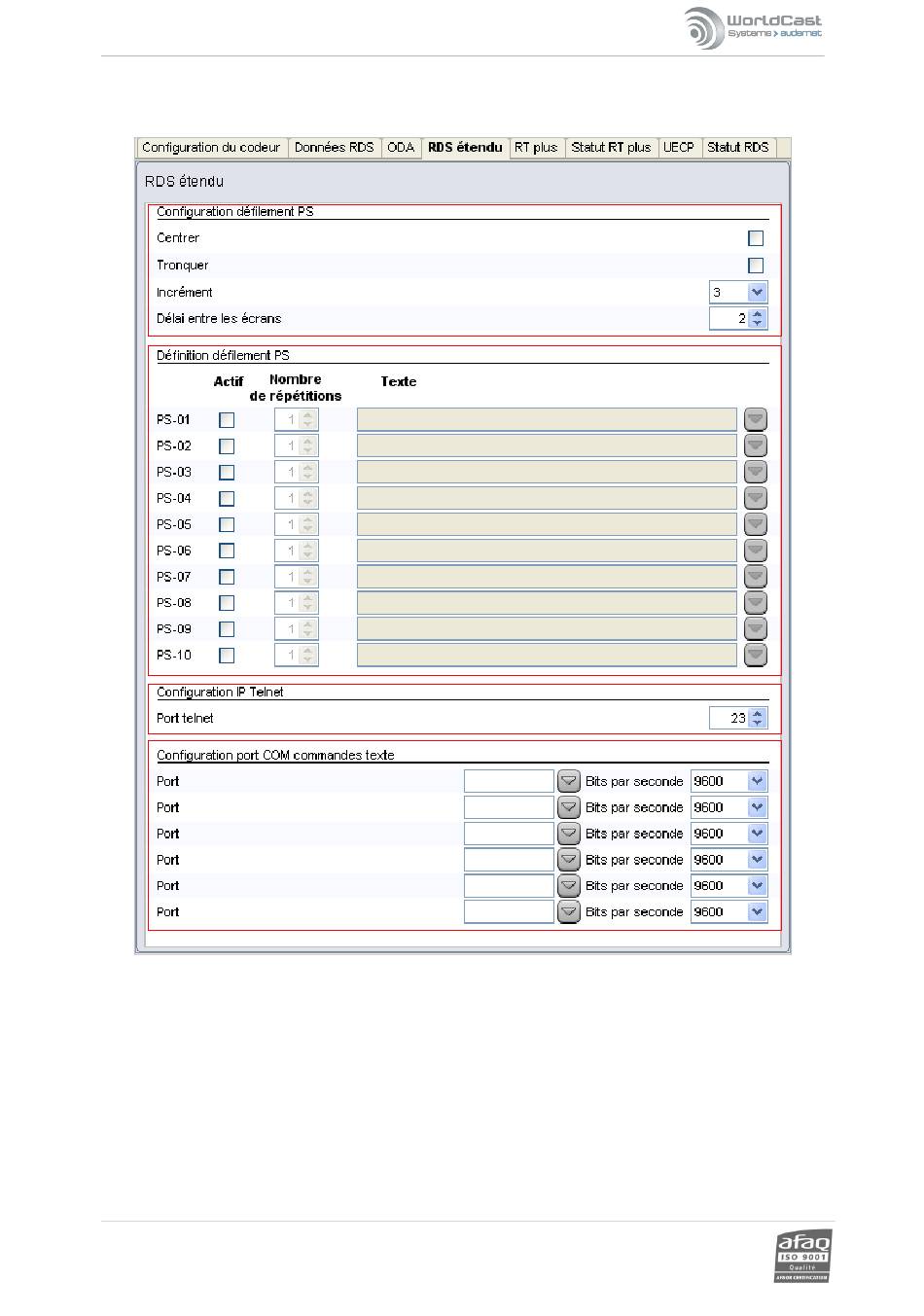924x1316 pixels.
Task: Click the arrow button beside PS-03 text
Action: 756,472
